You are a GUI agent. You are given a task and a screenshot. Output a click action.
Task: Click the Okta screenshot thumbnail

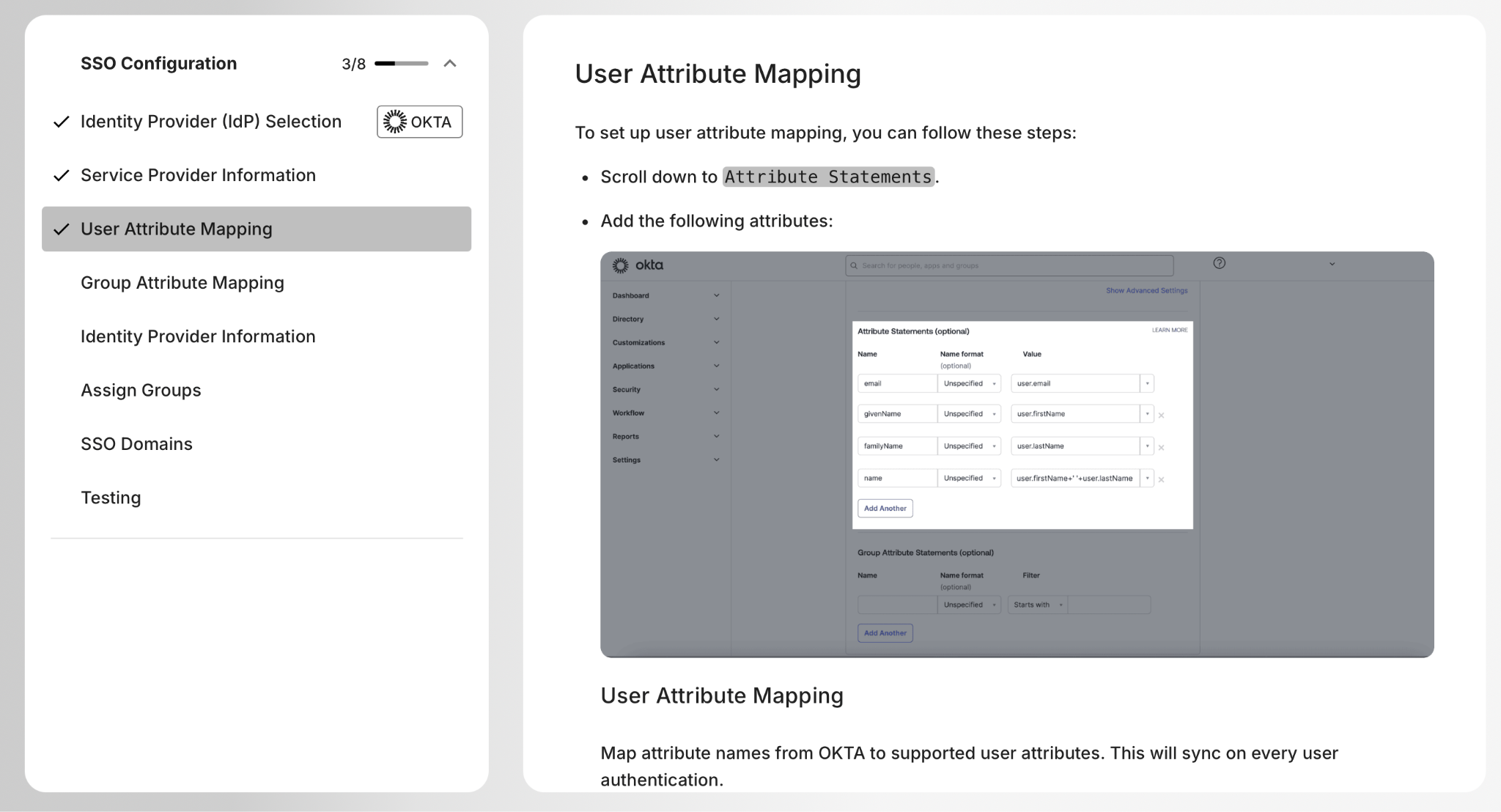coord(1017,454)
